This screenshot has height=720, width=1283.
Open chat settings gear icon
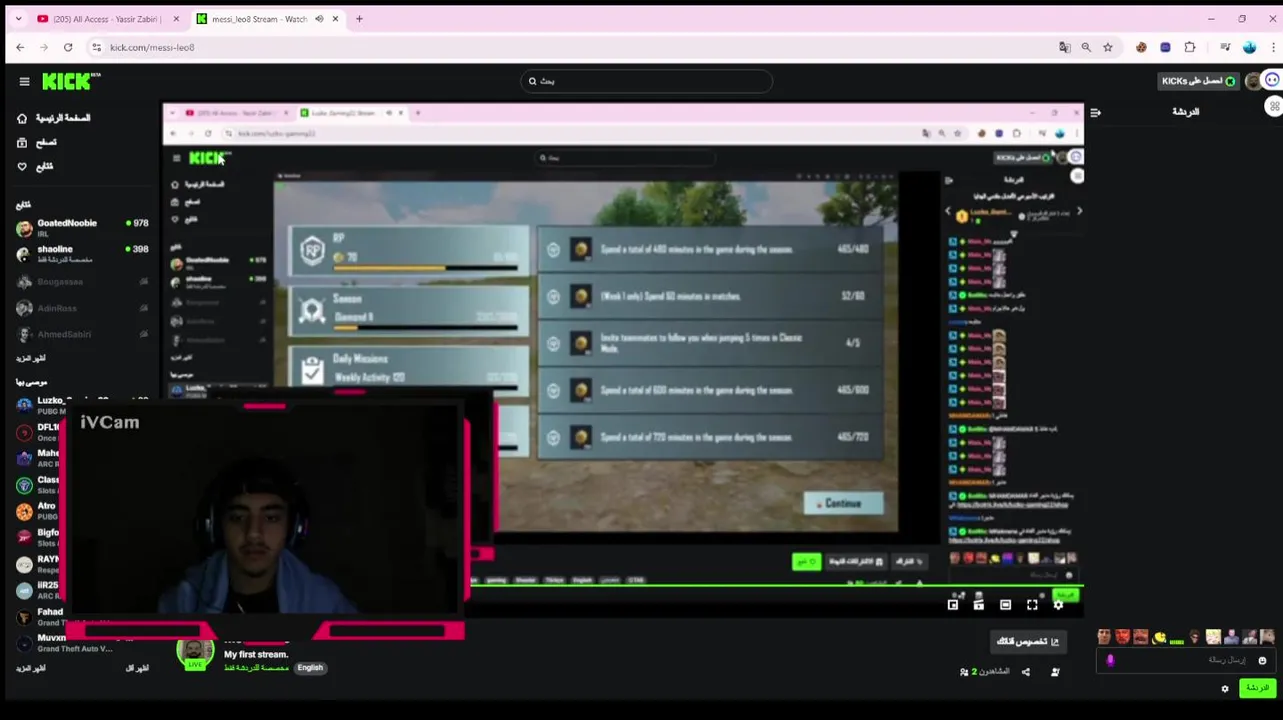(1225, 688)
